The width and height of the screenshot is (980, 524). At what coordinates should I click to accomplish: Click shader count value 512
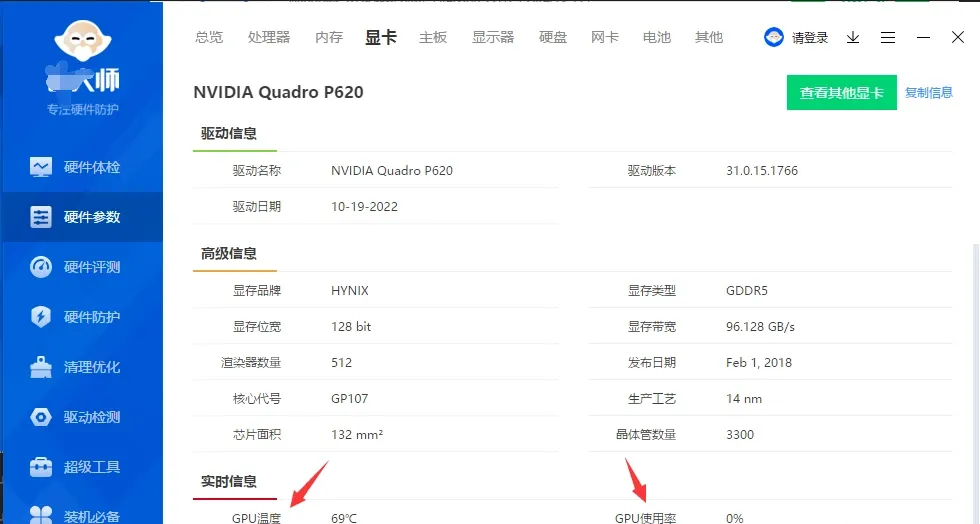[341, 363]
